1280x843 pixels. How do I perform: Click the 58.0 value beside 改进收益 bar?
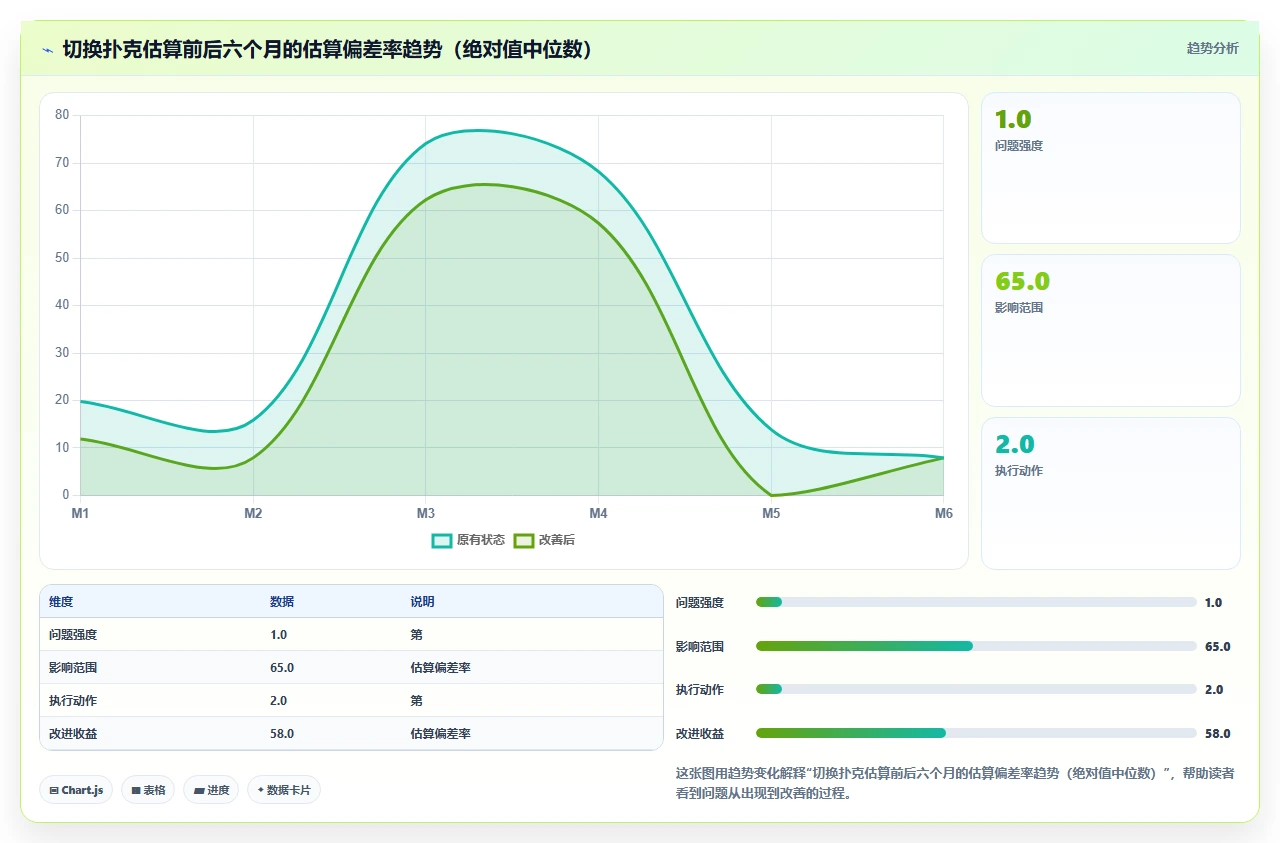[x=1218, y=733]
